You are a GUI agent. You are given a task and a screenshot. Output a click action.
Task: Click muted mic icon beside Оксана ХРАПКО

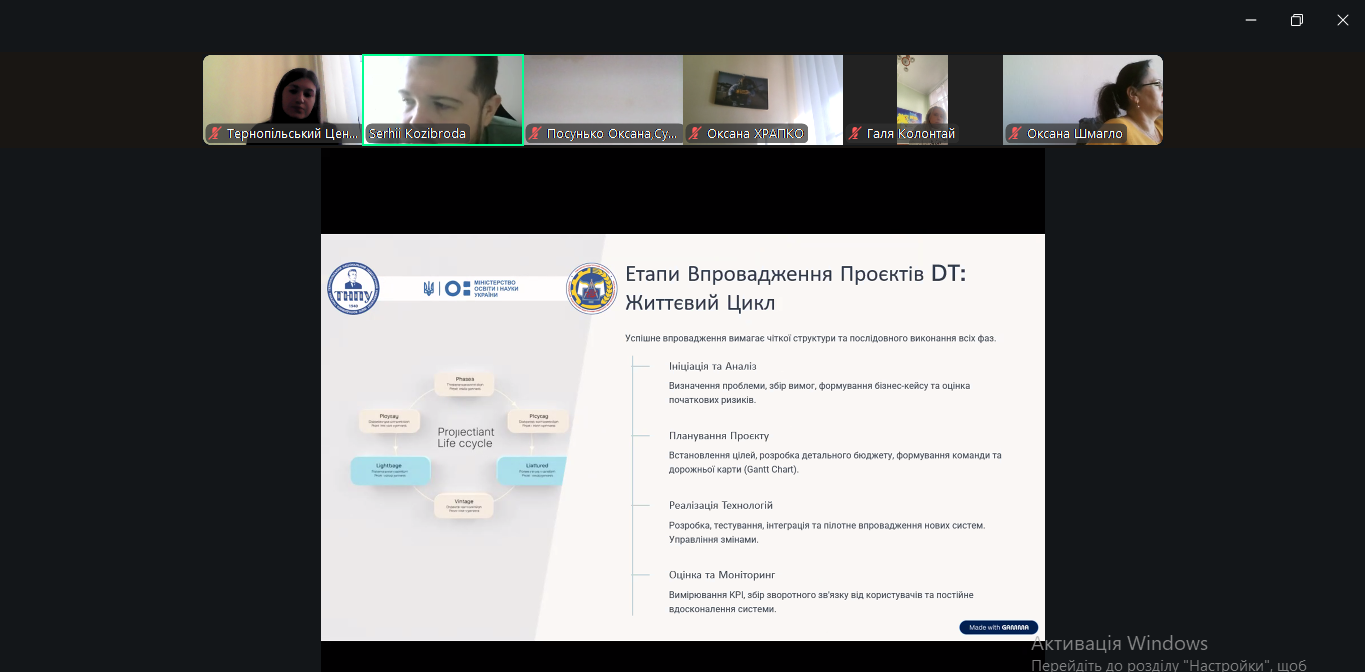[695, 134]
